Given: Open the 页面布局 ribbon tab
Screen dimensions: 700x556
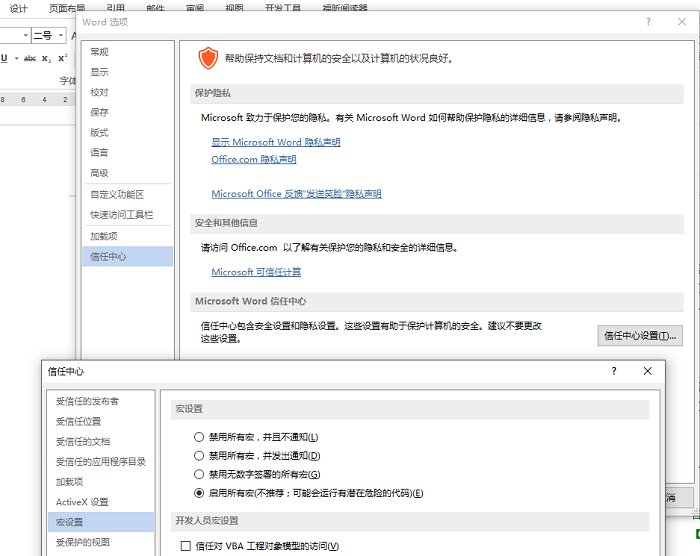Looking at the screenshot, I should coord(67,8).
